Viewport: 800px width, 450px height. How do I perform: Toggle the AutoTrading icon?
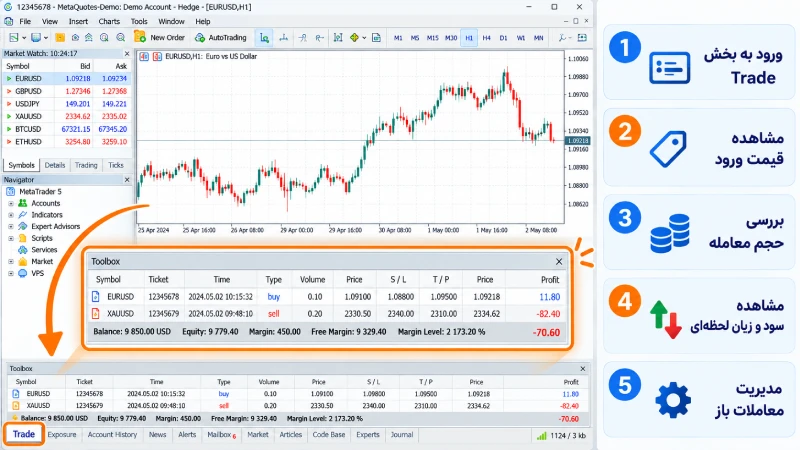coord(200,38)
